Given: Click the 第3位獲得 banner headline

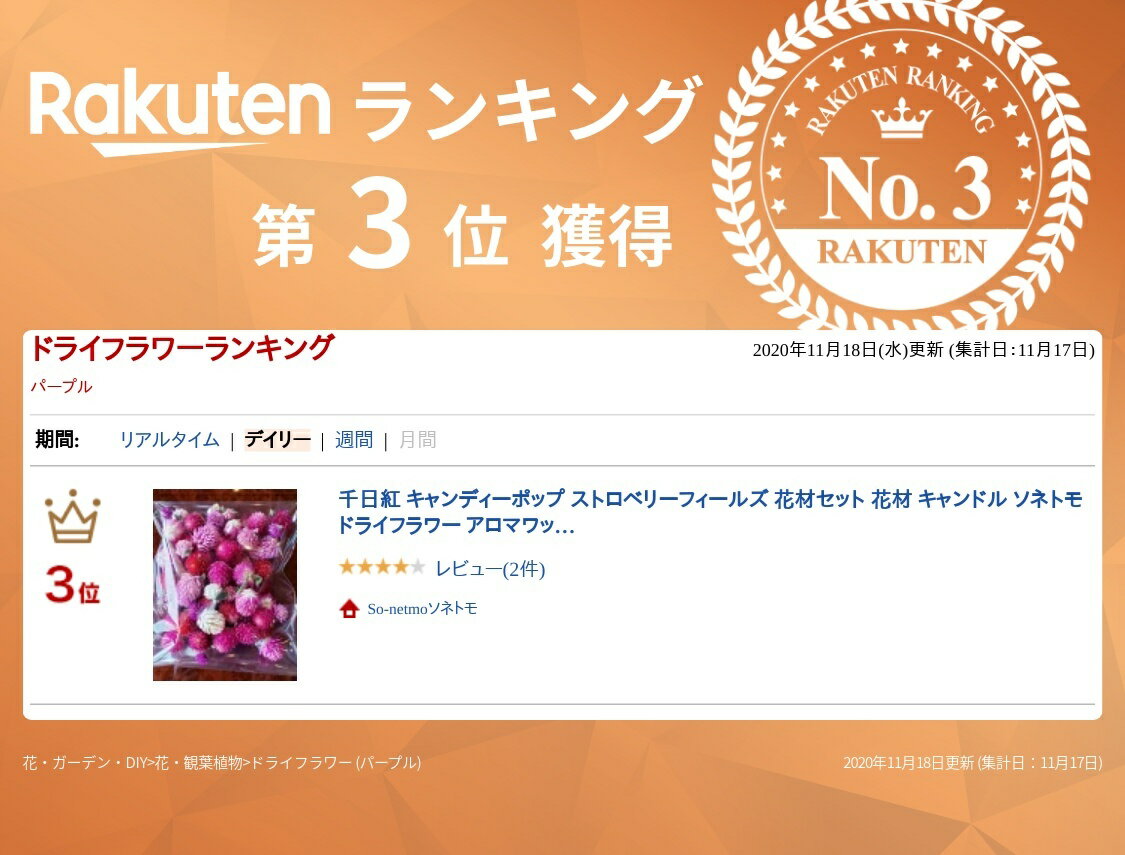Looking at the screenshot, I should click(463, 228).
